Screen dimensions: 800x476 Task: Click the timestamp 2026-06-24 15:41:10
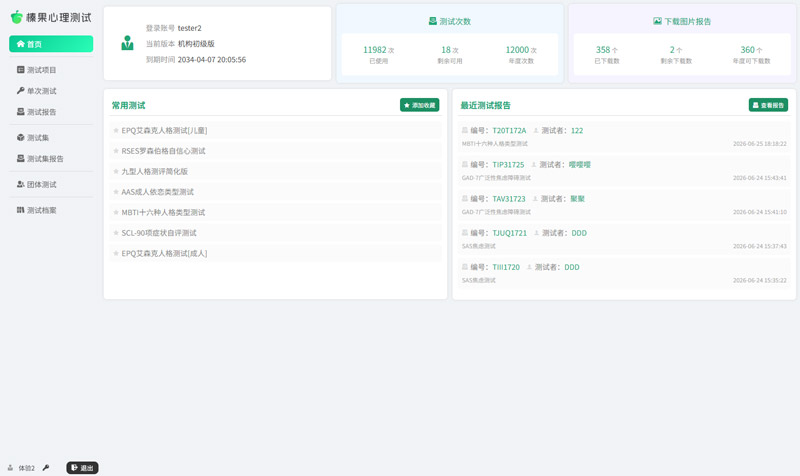pos(760,212)
